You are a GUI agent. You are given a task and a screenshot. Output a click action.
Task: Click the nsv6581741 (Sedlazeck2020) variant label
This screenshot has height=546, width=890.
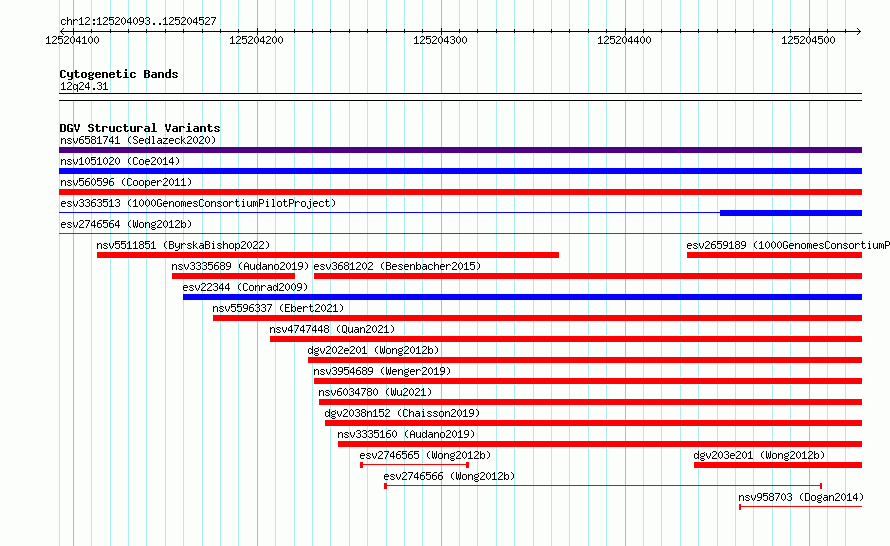pyautogui.click(x=138, y=140)
